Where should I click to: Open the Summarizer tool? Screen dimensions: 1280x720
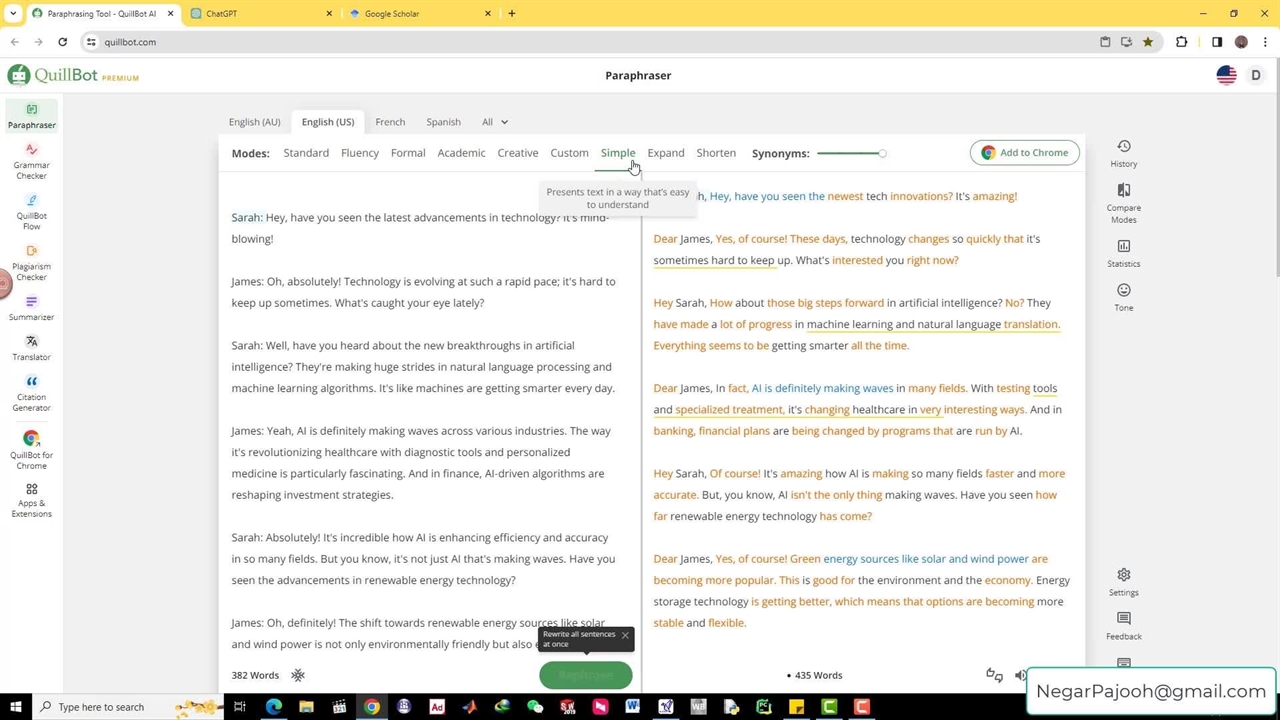[x=31, y=308]
